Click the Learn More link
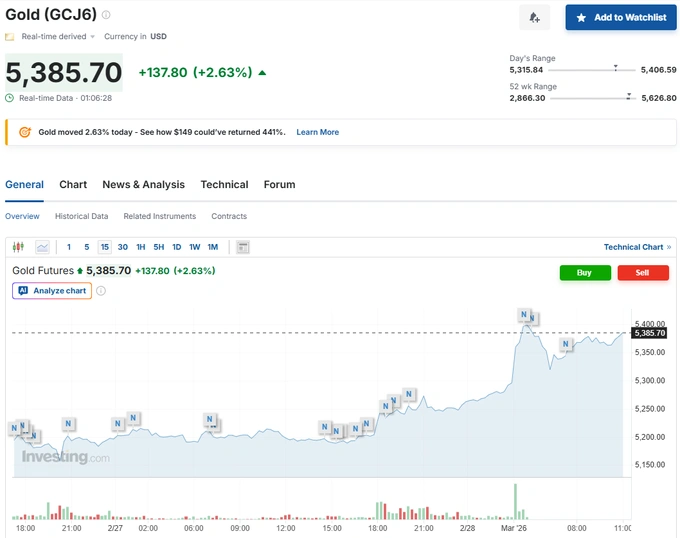The width and height of the screenshot is (680, 538). coord(317,132)
